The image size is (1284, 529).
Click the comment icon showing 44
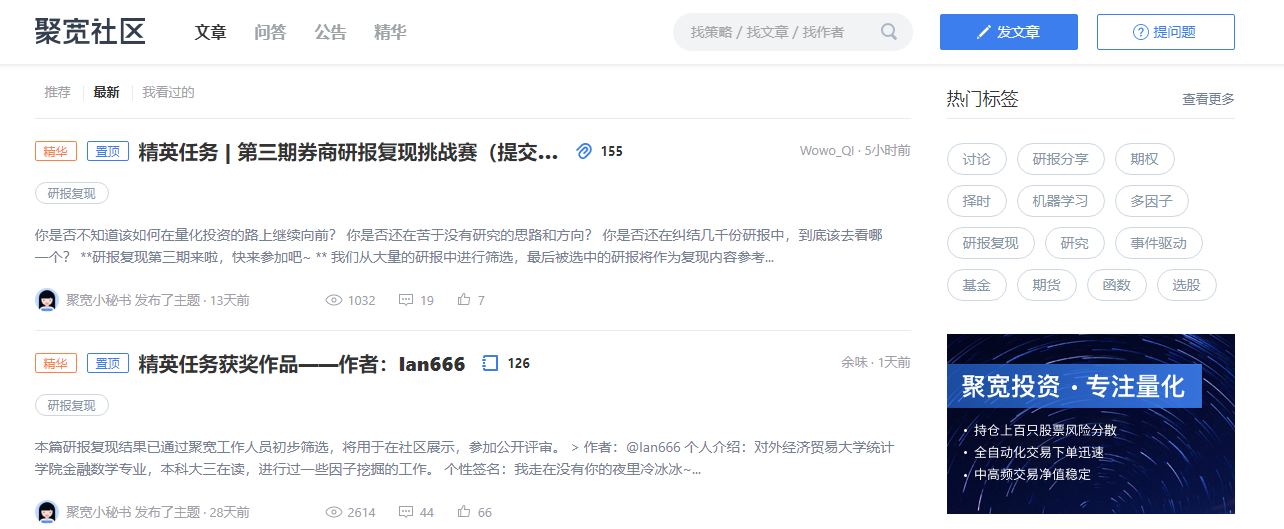[405, 512]
